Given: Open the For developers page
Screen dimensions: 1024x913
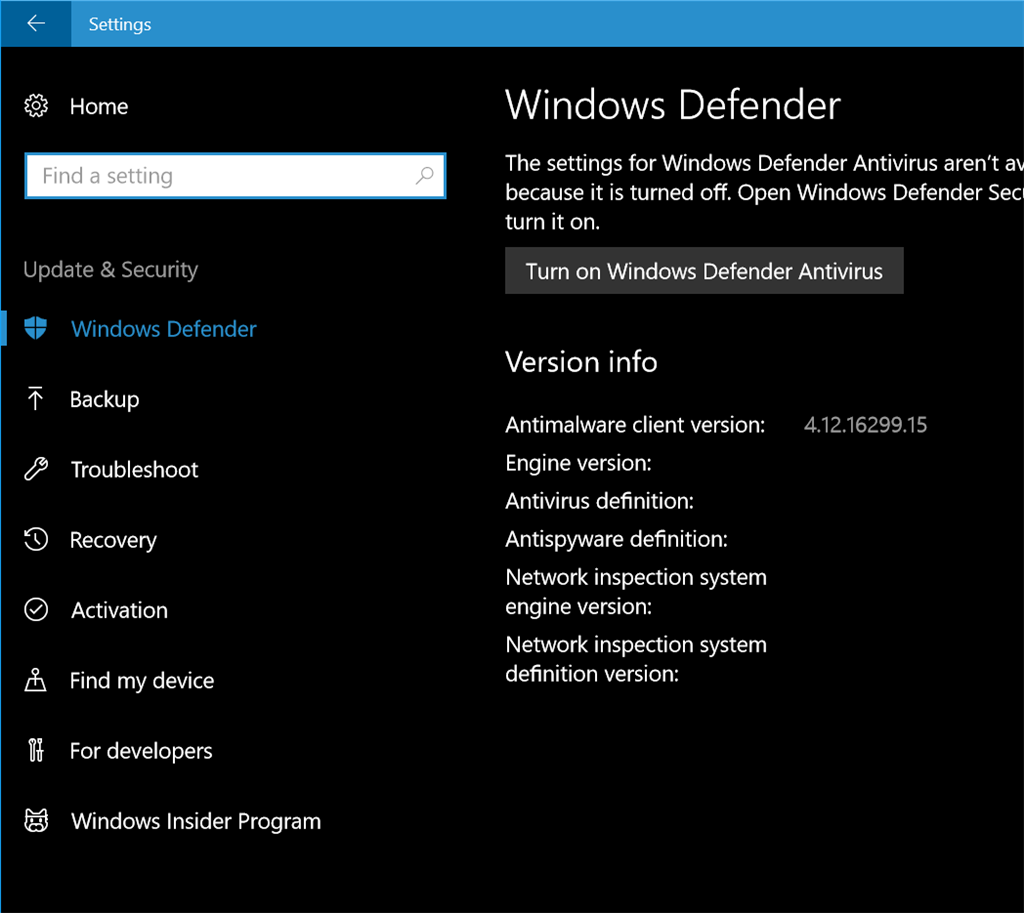Looking at the screenshot, I should point(141,751).
